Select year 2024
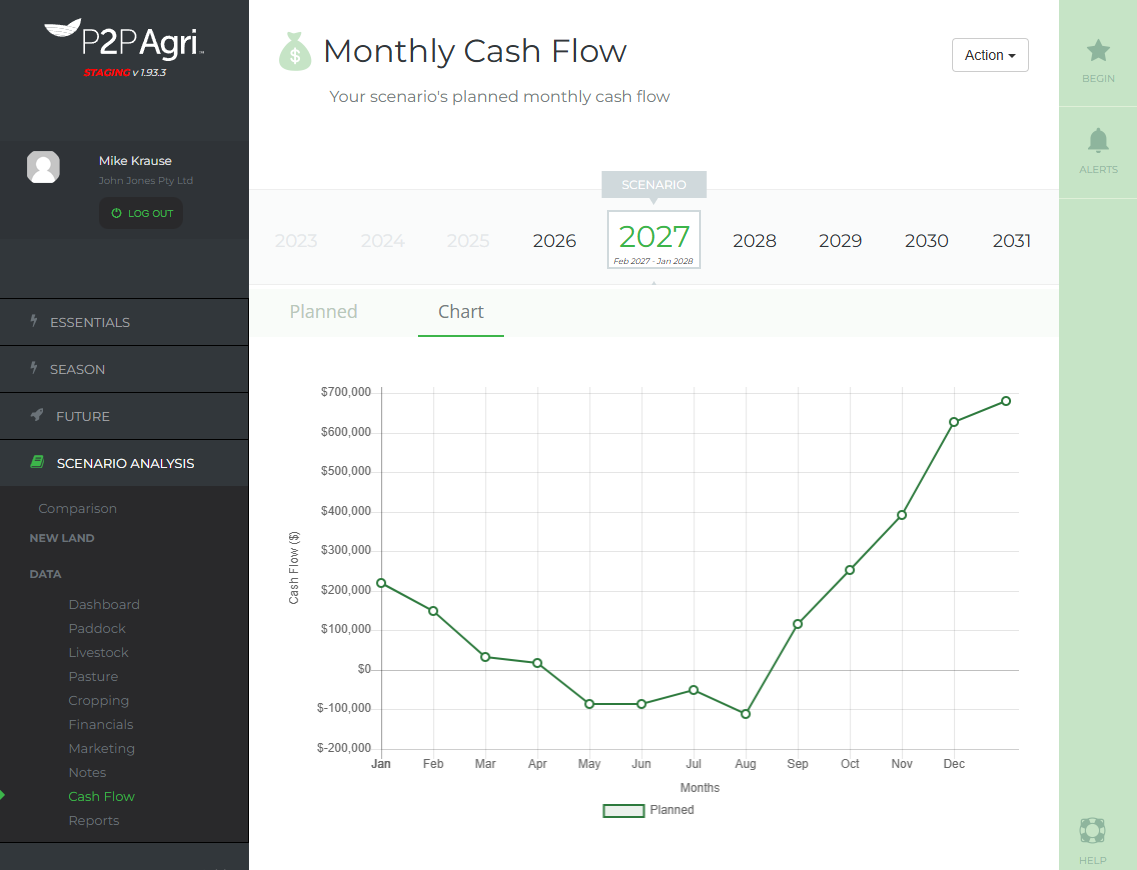This screenshot has width=1137, height=870. [382, 241]
